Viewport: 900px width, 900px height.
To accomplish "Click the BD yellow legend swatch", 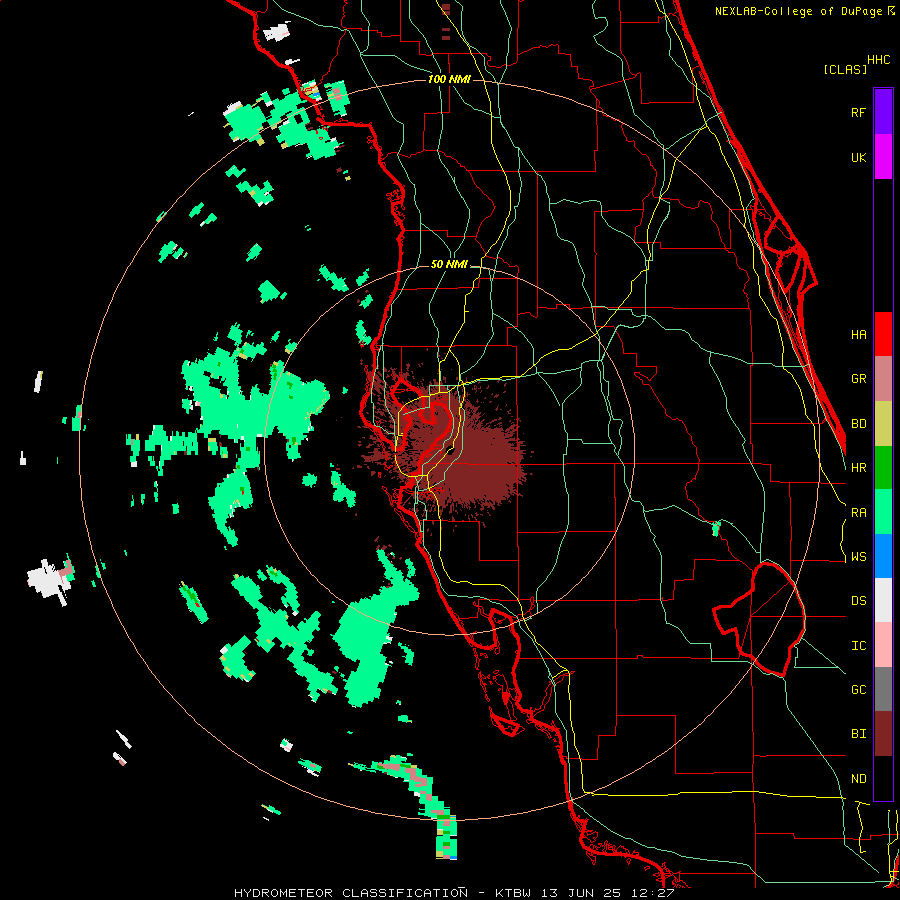I will point(883,423).
